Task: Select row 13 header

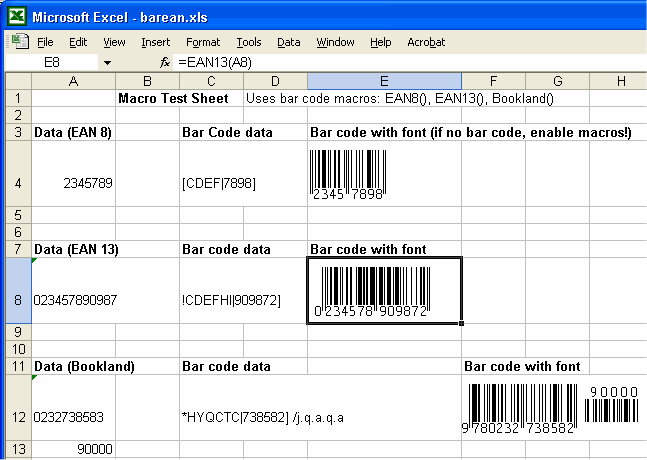Action: [19, 449]
